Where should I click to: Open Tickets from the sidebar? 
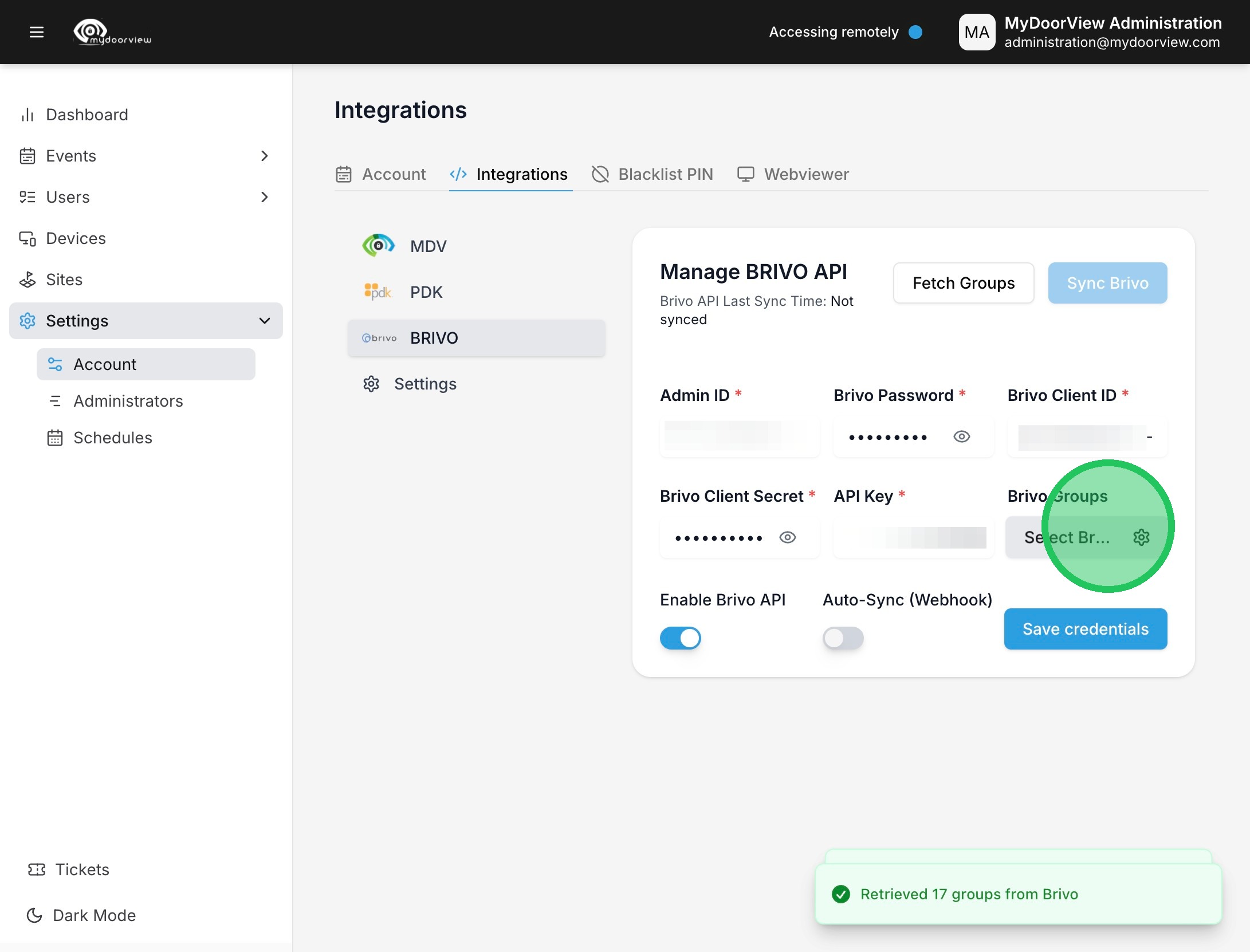tap(81, 870)
